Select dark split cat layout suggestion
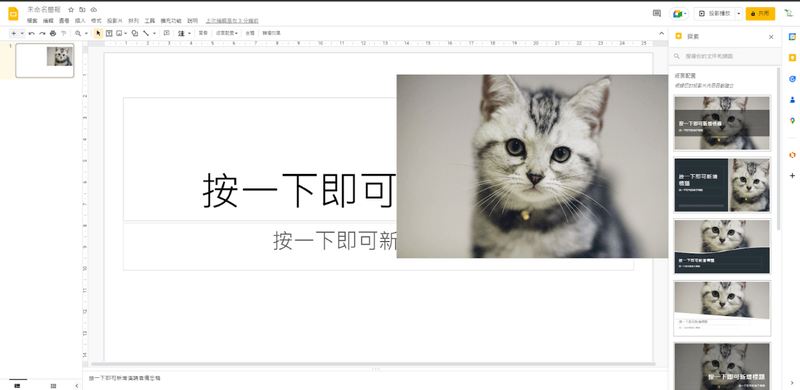Image resolution: width=800 pixels, height=390 pixels. 722,184
